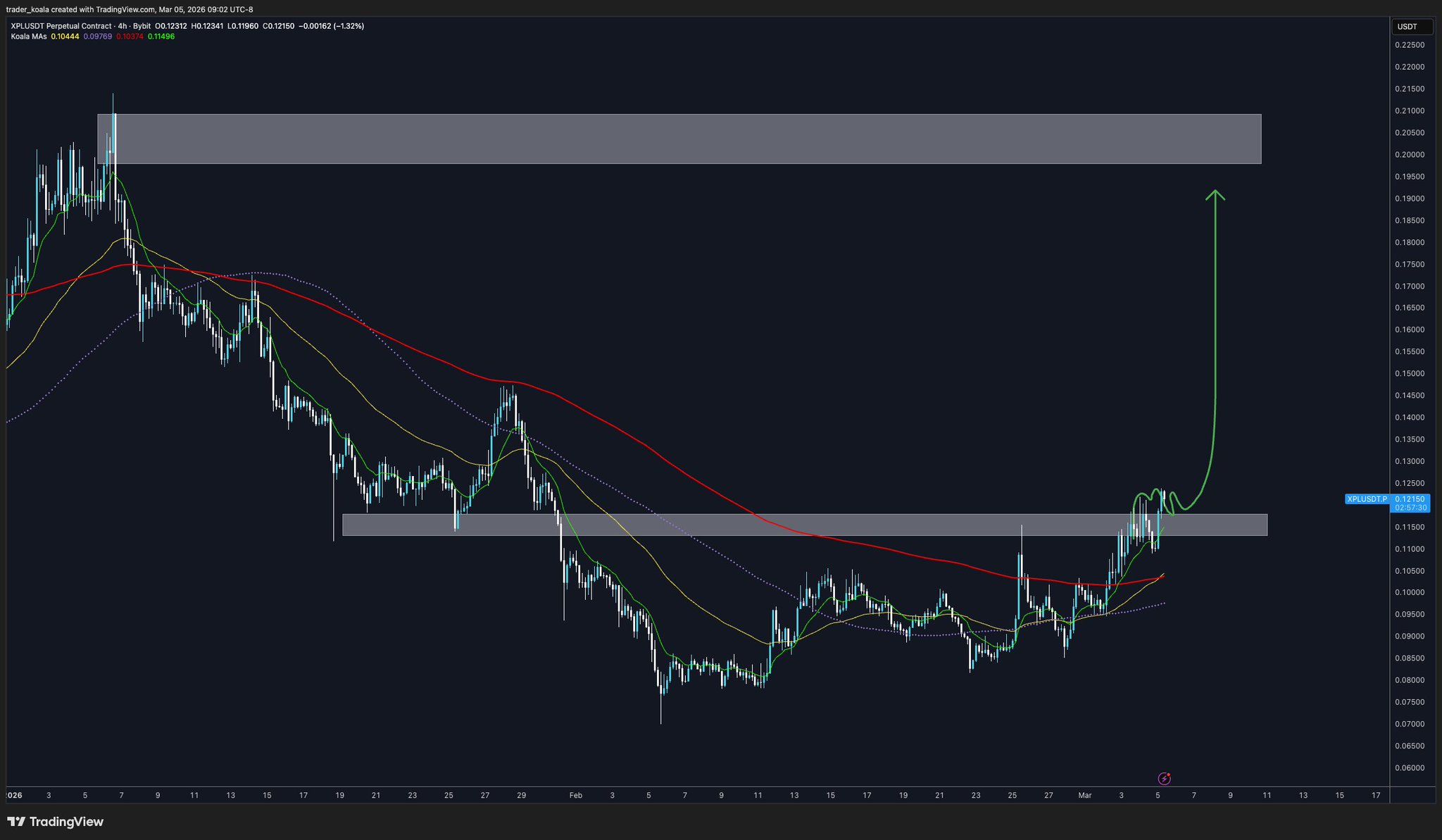
Task: Click the green MA value 0.11496
Action: click(x=161, y=37)
